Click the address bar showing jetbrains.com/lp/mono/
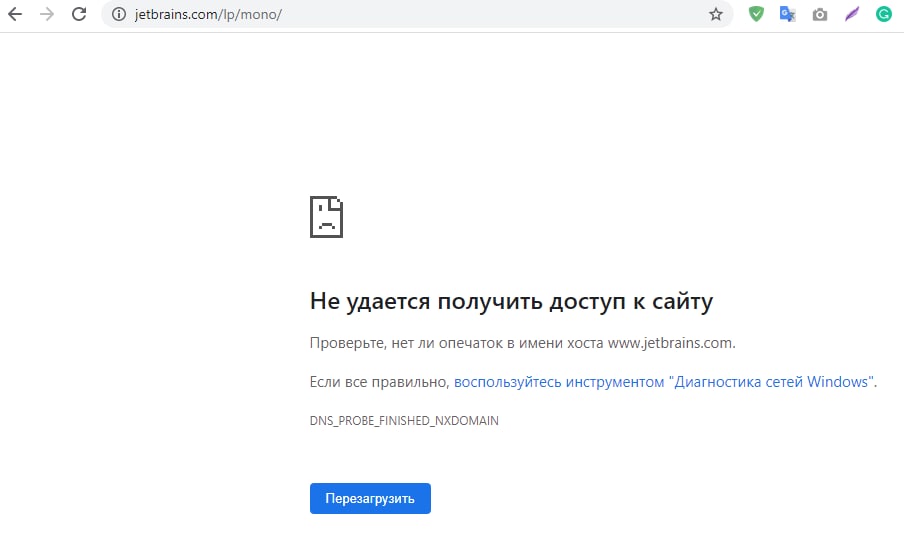The image size is (904, 543). (x=416, y=14)
